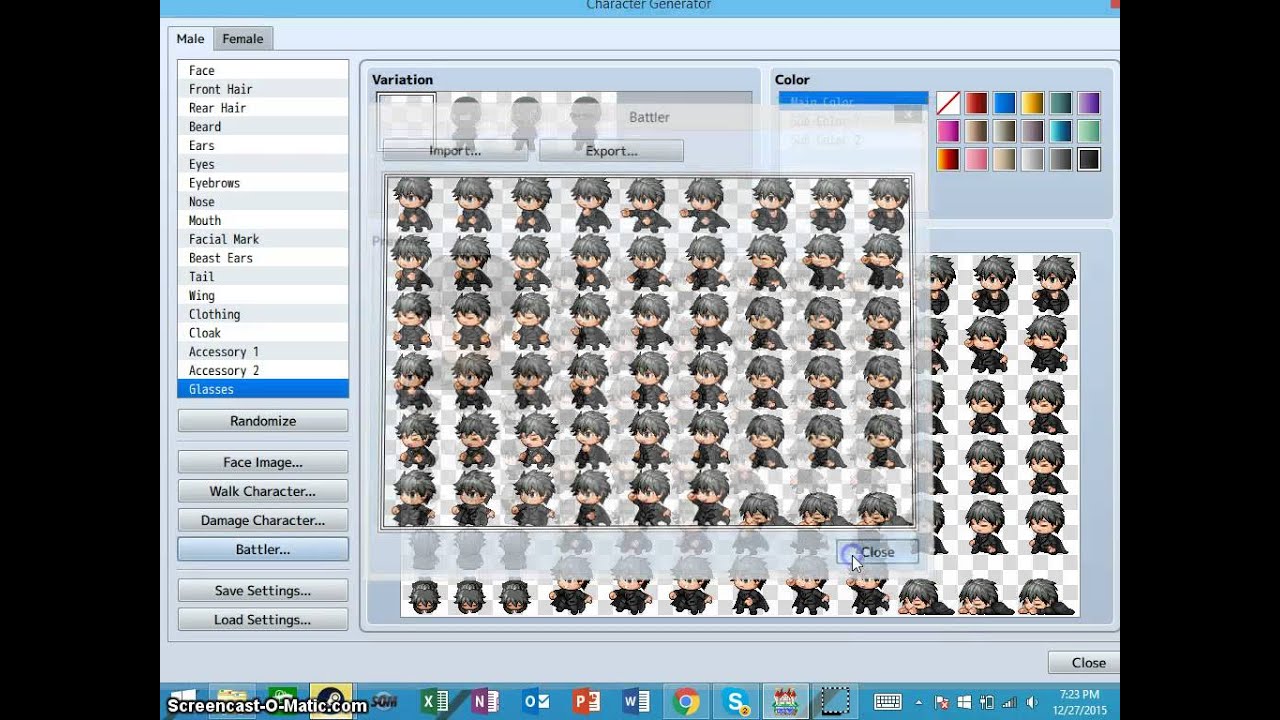Open Action Center flag icon
This screenshot has height=720, width=1280.
click(x=942, y=702)
